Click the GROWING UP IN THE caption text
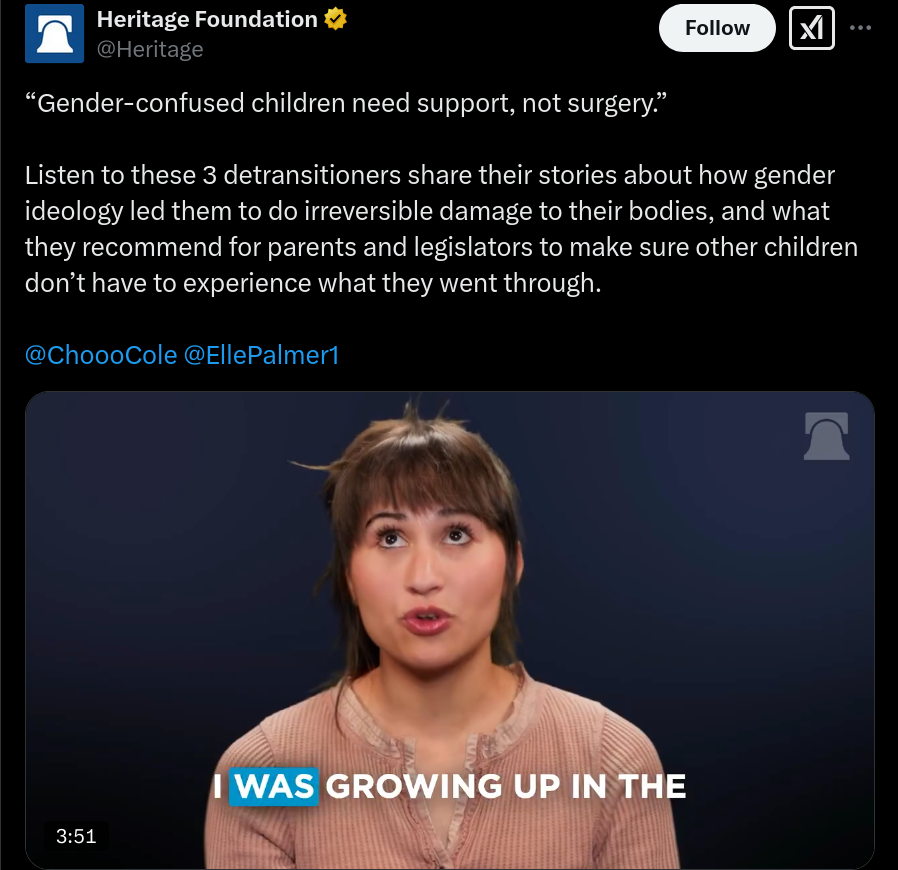Image resolution: width=898 pixels, height=870 pixels. [x=506, y=786]
